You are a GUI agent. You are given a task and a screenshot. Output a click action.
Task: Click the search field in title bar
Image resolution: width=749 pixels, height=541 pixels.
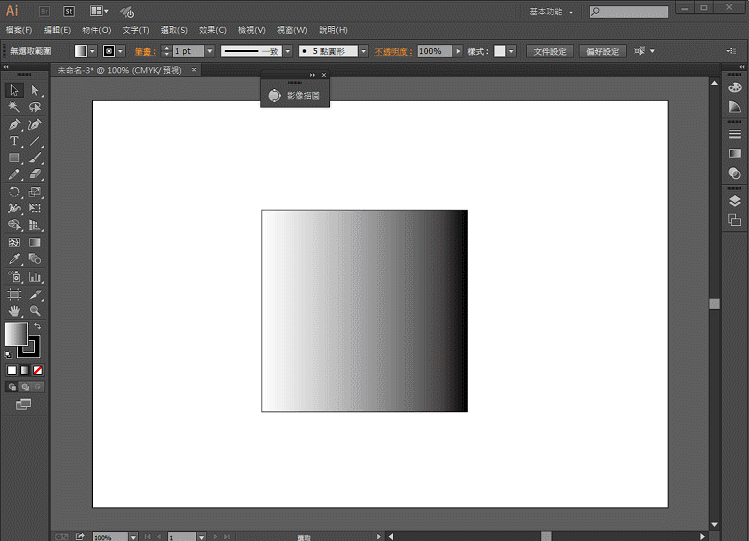(x=629, y=11)
